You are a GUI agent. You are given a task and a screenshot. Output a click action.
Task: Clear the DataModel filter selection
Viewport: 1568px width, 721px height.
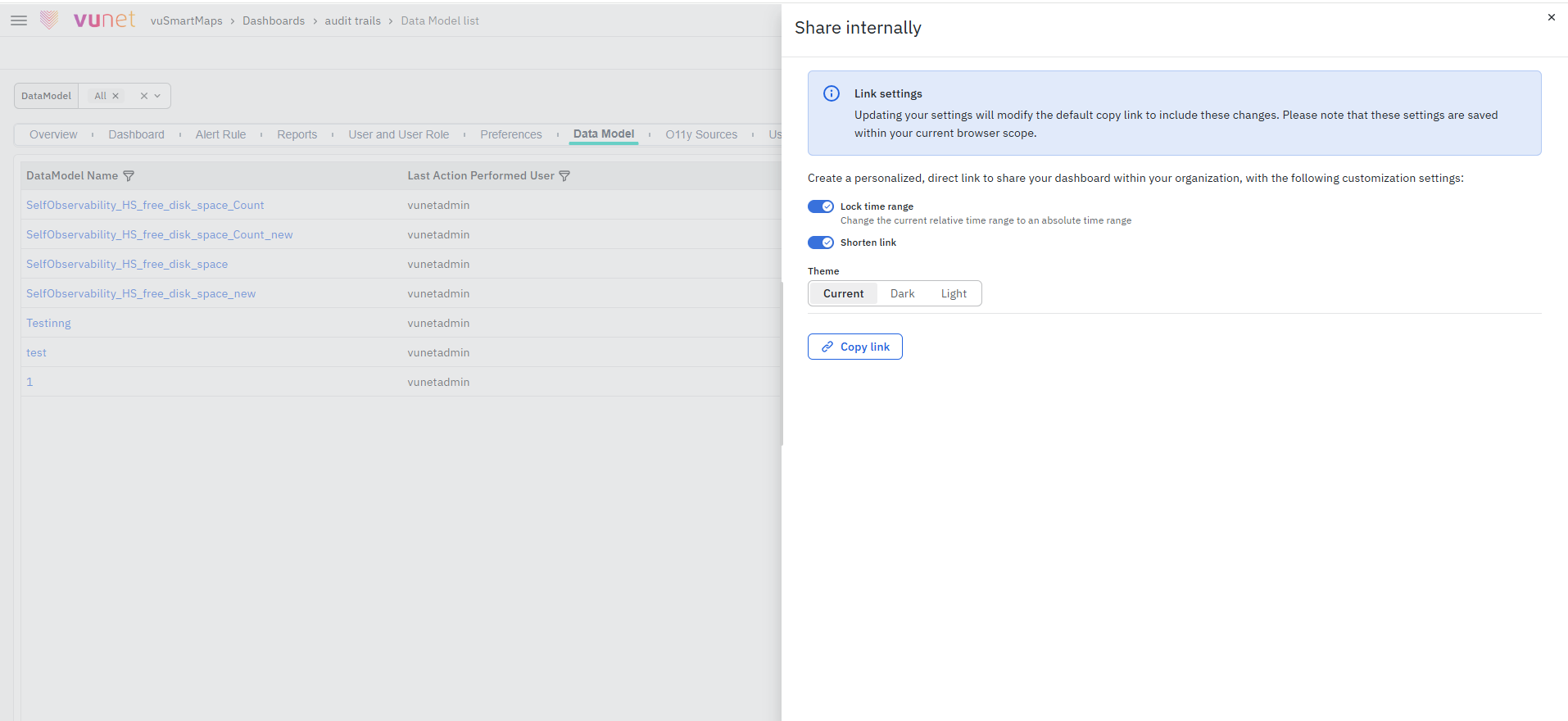click(144, 96)
